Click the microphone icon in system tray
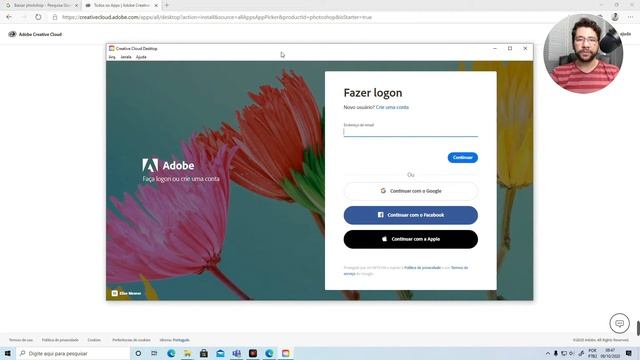640x360 pixels. click(x=556, y=353)
